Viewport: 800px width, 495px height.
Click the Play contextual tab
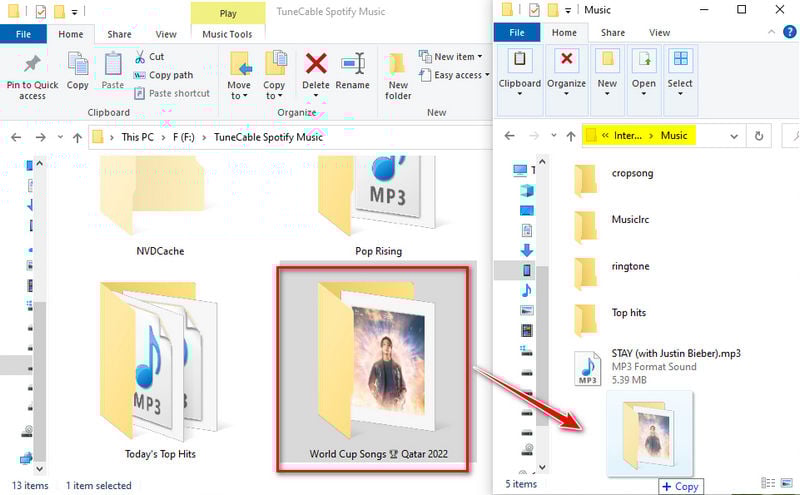point(228,13)
